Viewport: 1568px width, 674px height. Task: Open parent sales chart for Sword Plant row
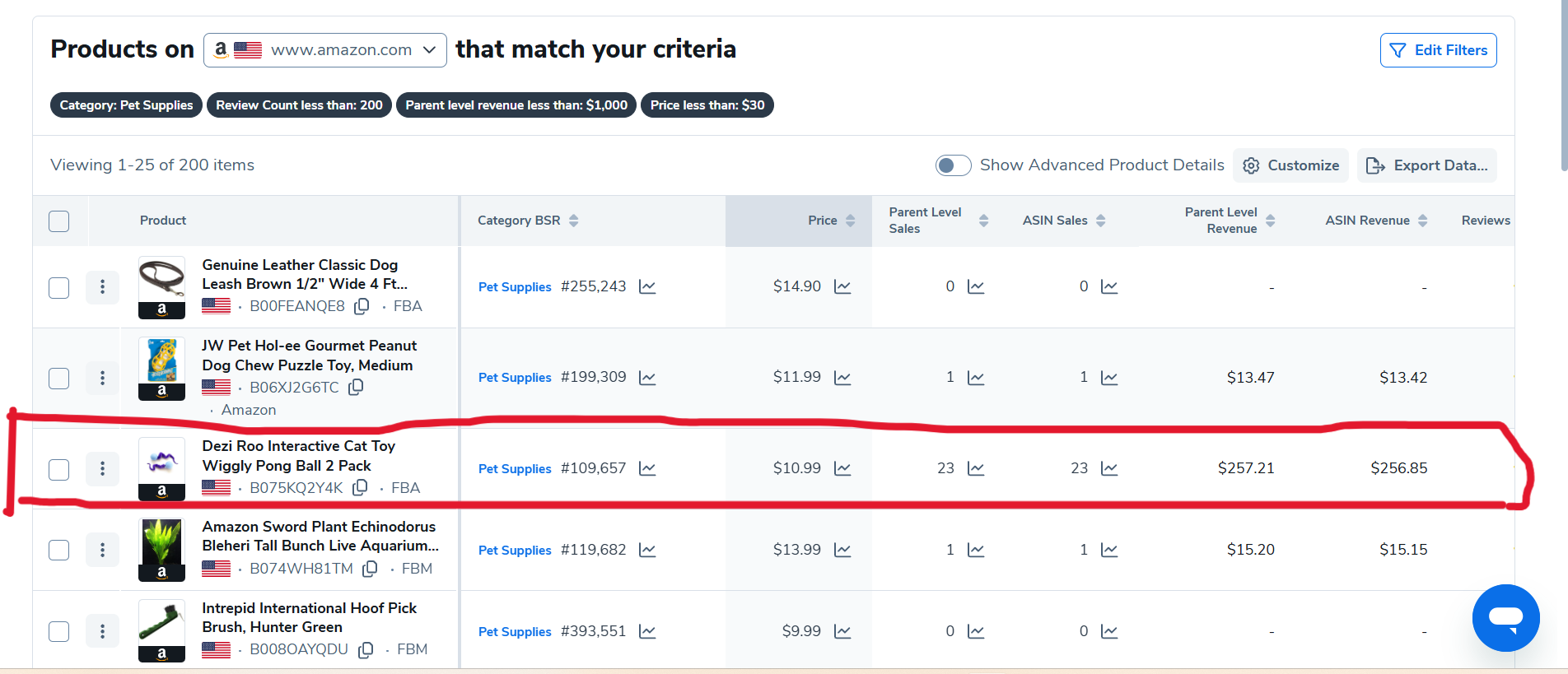point(976,550)
